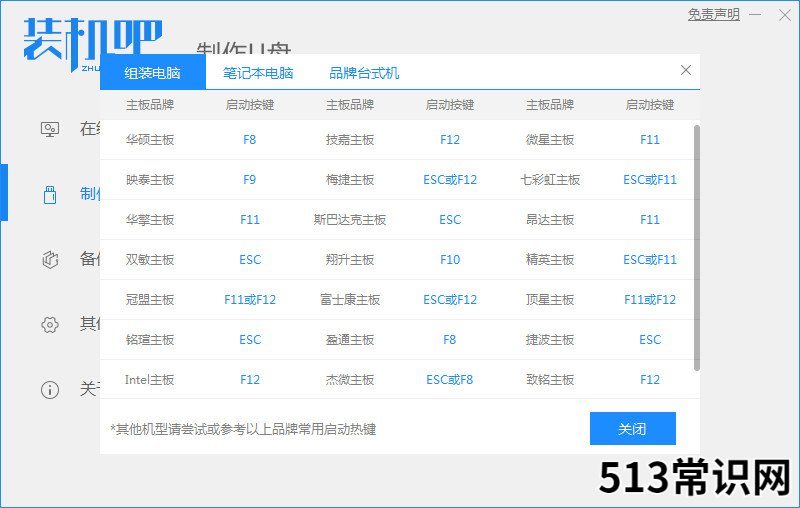Click the 盈通主板 cell
800x508 pixels.
click(350, 340)
